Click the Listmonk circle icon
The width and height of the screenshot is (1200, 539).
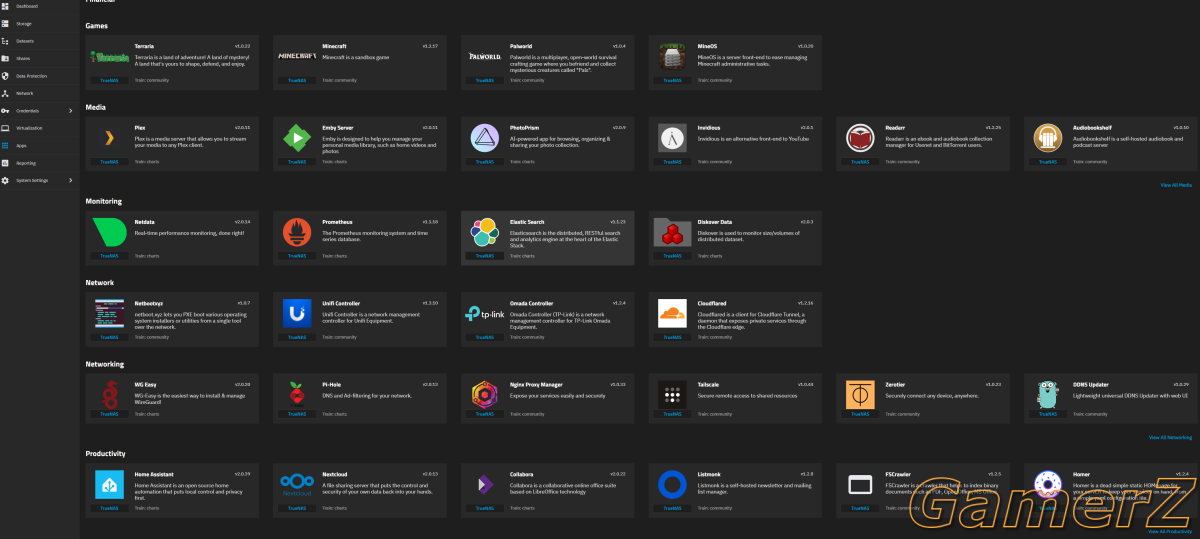click(673, 485)
